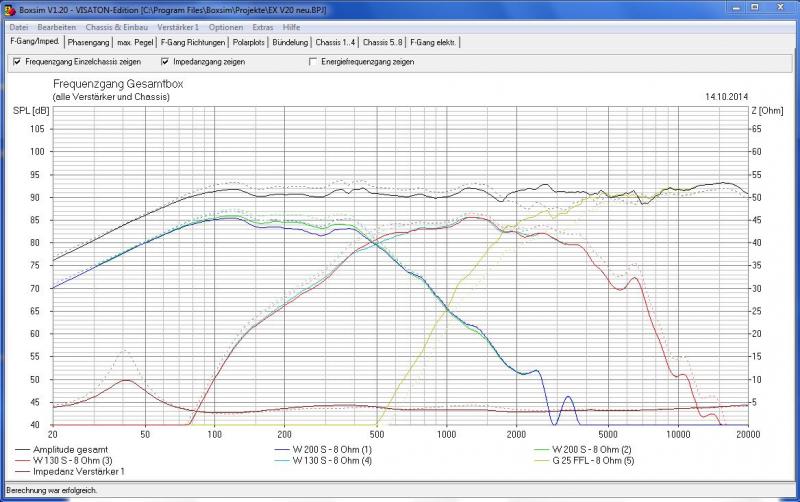
Task: Open the Extras menu
Action: point(263,28)
